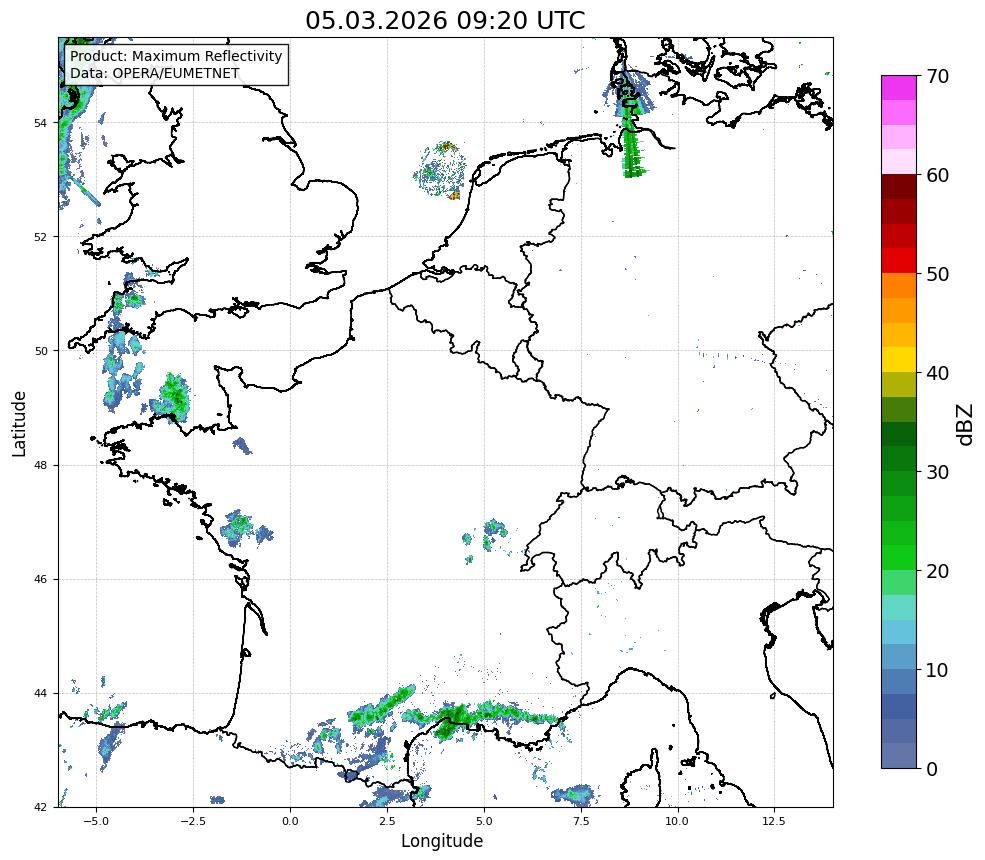985x860 pixels.
Task: Click colorbar tick label 60
Action: 937,175
